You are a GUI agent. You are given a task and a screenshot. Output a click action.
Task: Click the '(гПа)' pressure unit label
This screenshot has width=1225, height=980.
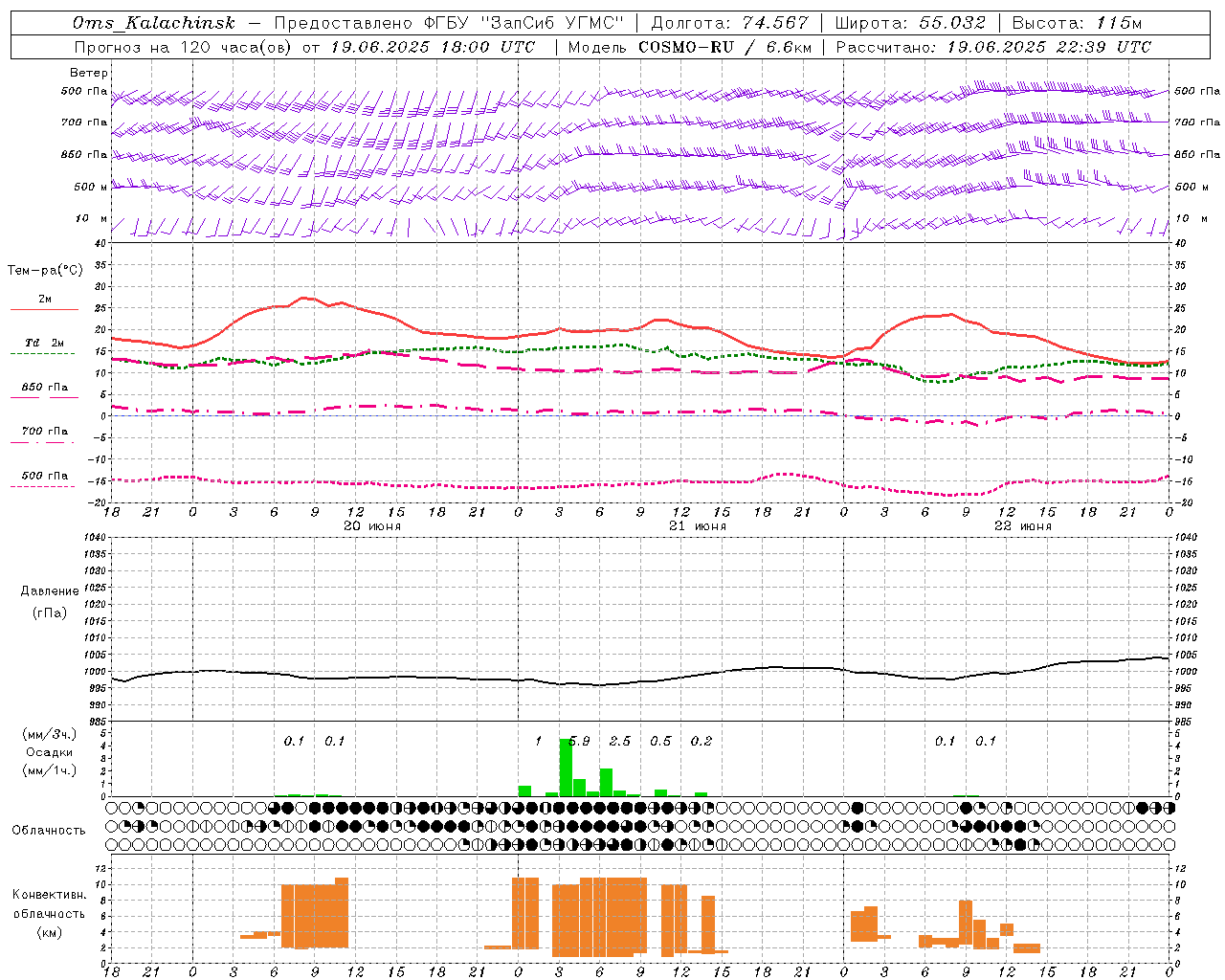[50, 612]
